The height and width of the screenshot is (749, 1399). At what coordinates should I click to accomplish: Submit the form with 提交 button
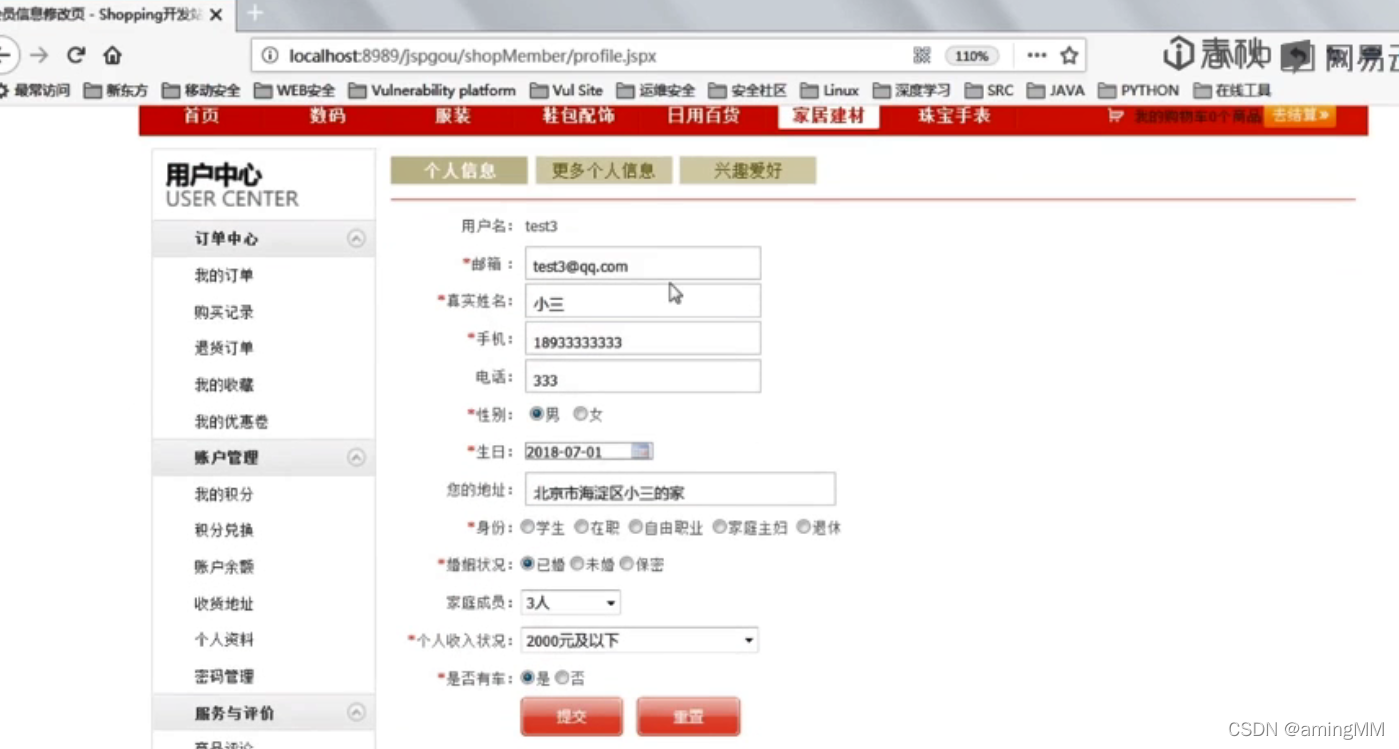pyautogui.click(x=572, y=717)
